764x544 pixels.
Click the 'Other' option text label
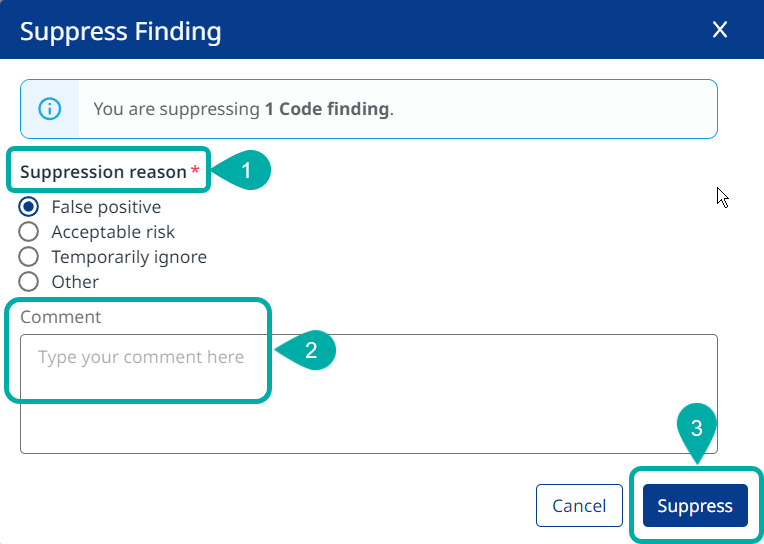tap(75, 282)
